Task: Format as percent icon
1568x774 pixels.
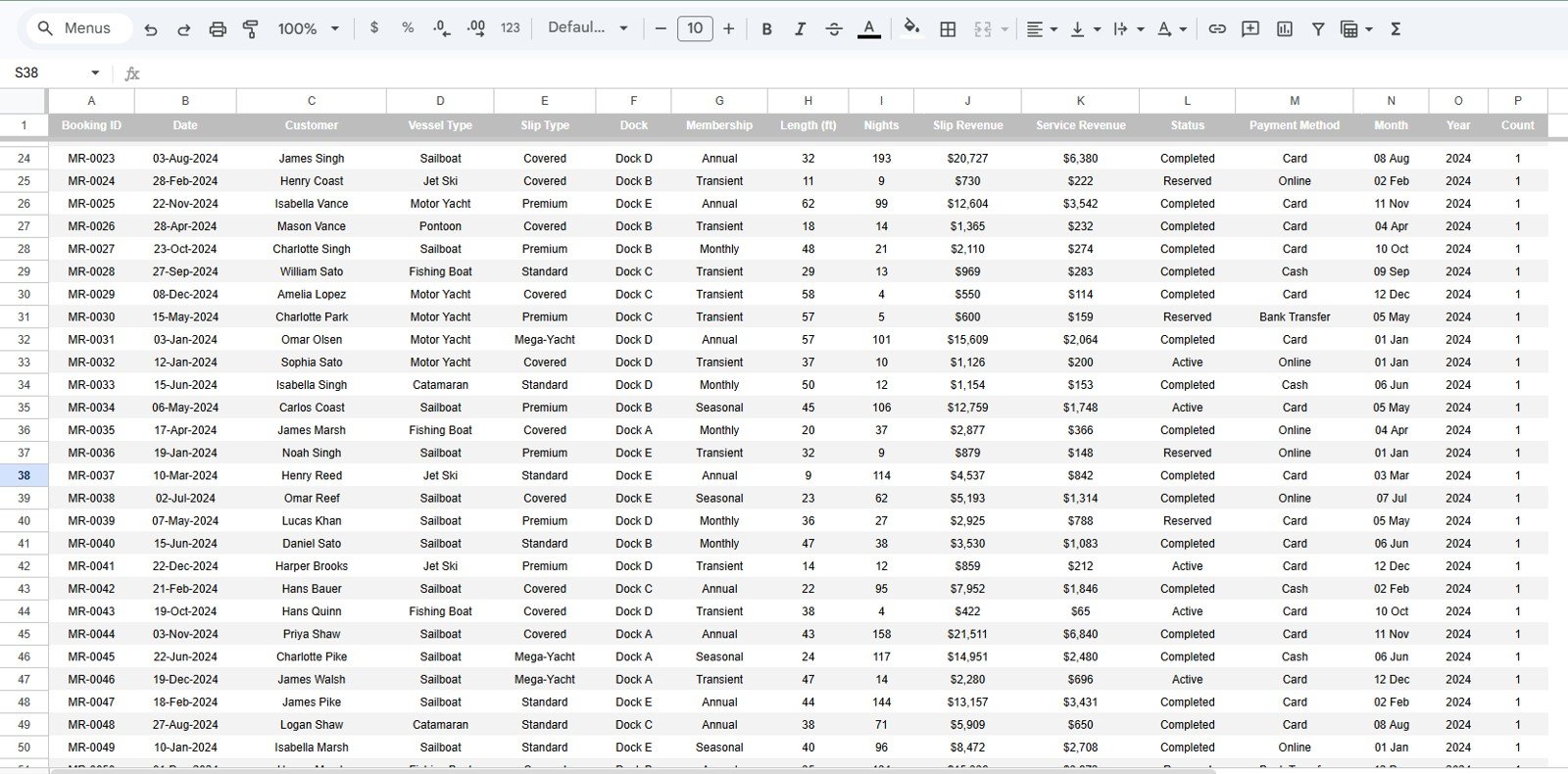Action: click(408, 28)
